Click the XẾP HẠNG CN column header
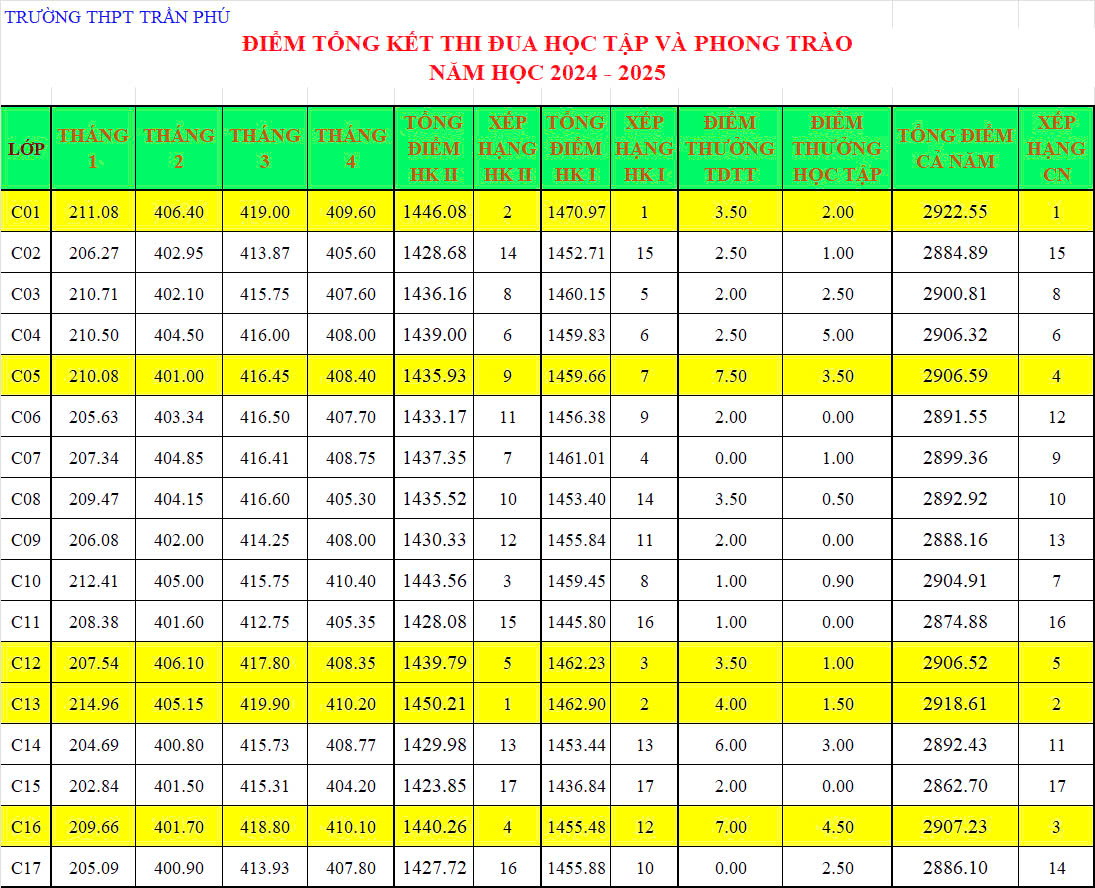1095x888 pixels. (1056, 148)
